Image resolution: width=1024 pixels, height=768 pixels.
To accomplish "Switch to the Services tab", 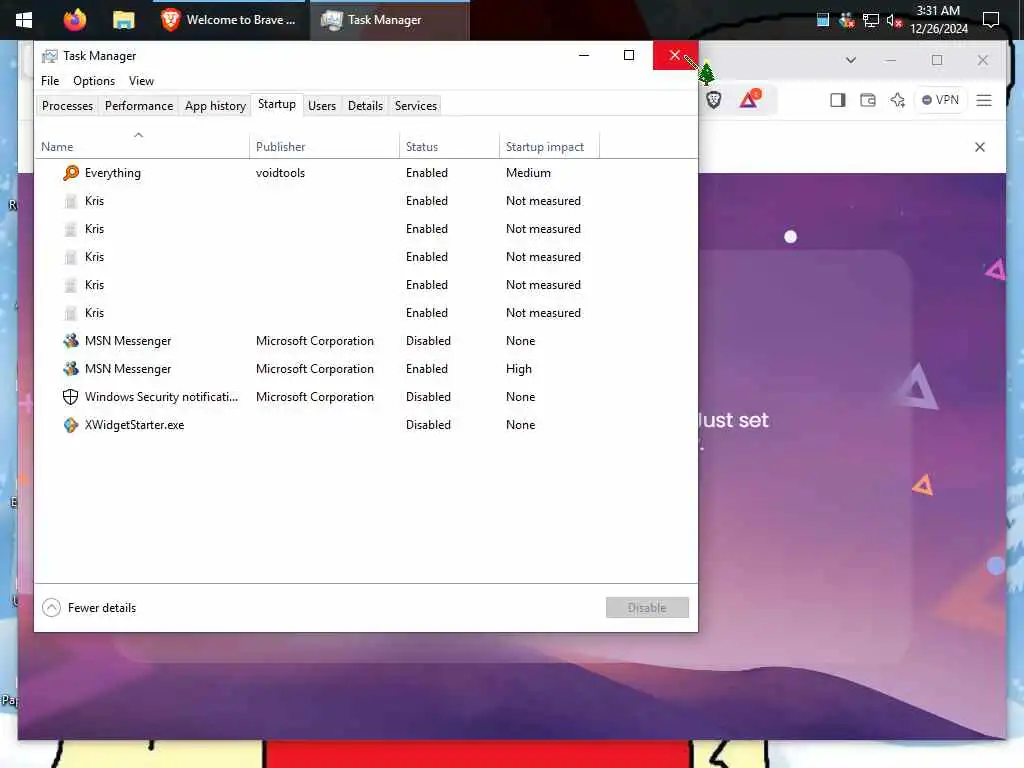I will click(415, 106).
